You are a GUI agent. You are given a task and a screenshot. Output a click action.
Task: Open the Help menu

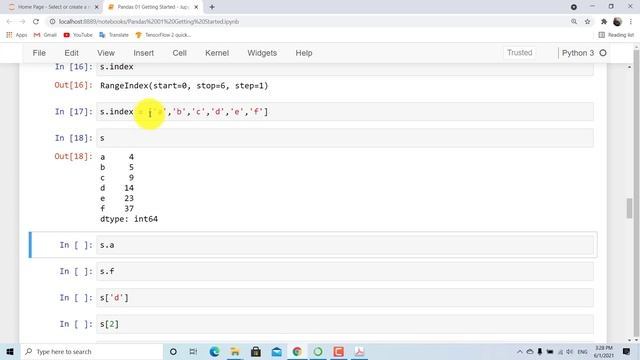(x=304, y=53)
